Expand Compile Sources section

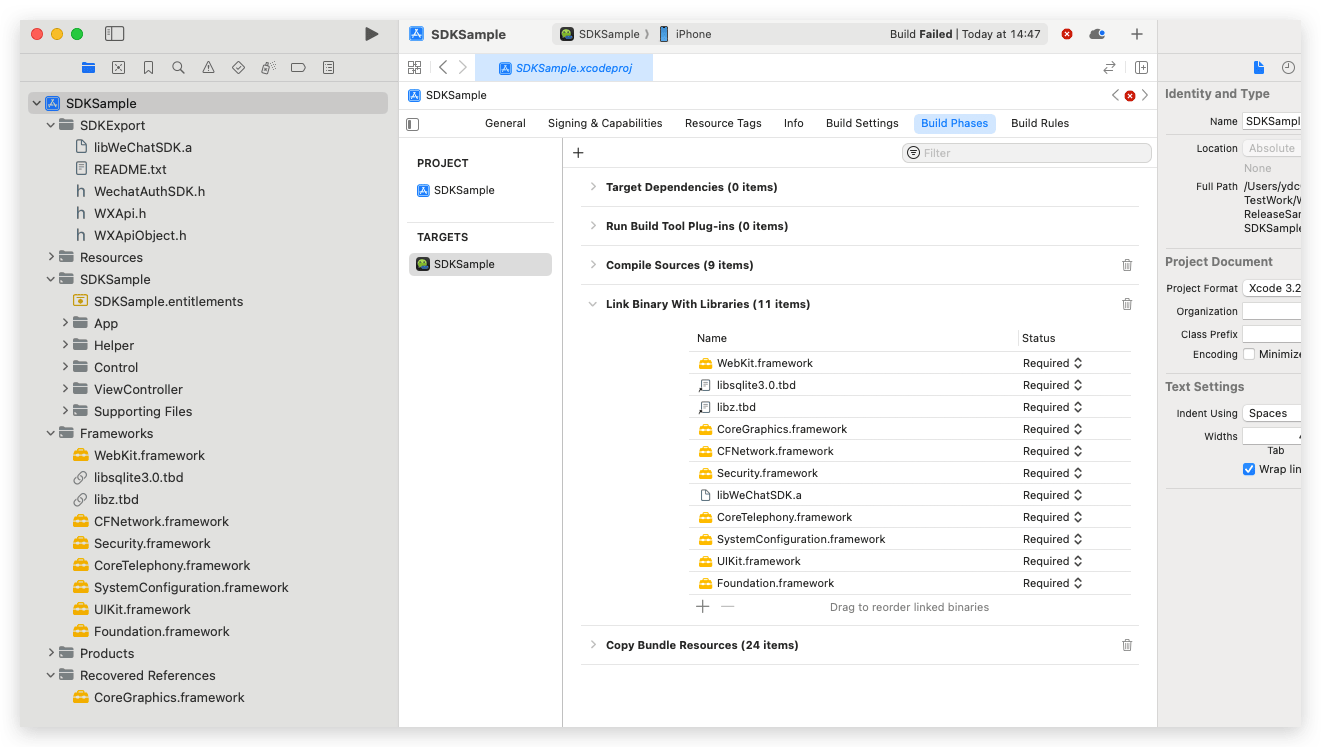pos(593,265)
